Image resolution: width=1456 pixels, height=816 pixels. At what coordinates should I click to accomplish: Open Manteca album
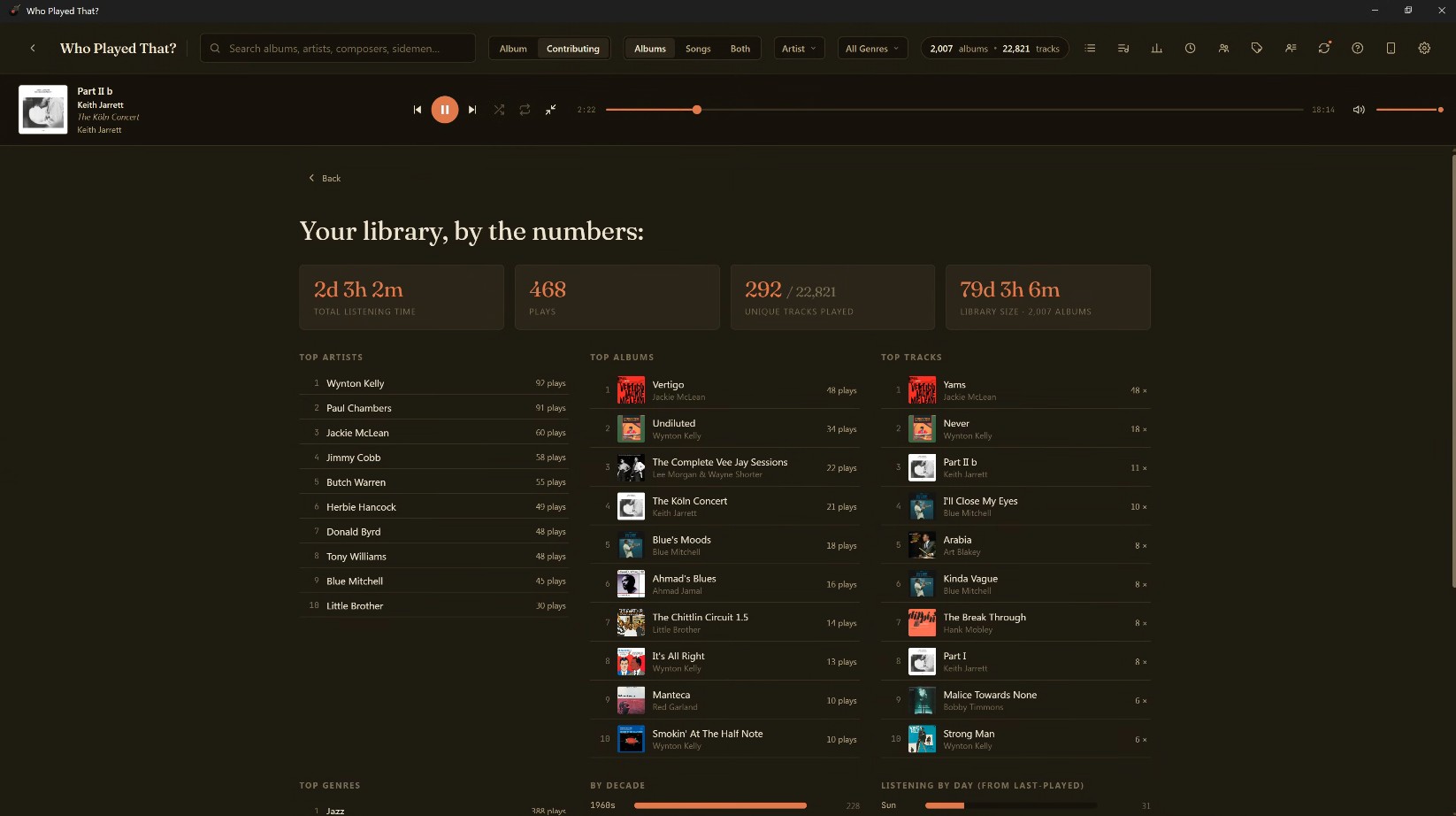tap(725, 701)
